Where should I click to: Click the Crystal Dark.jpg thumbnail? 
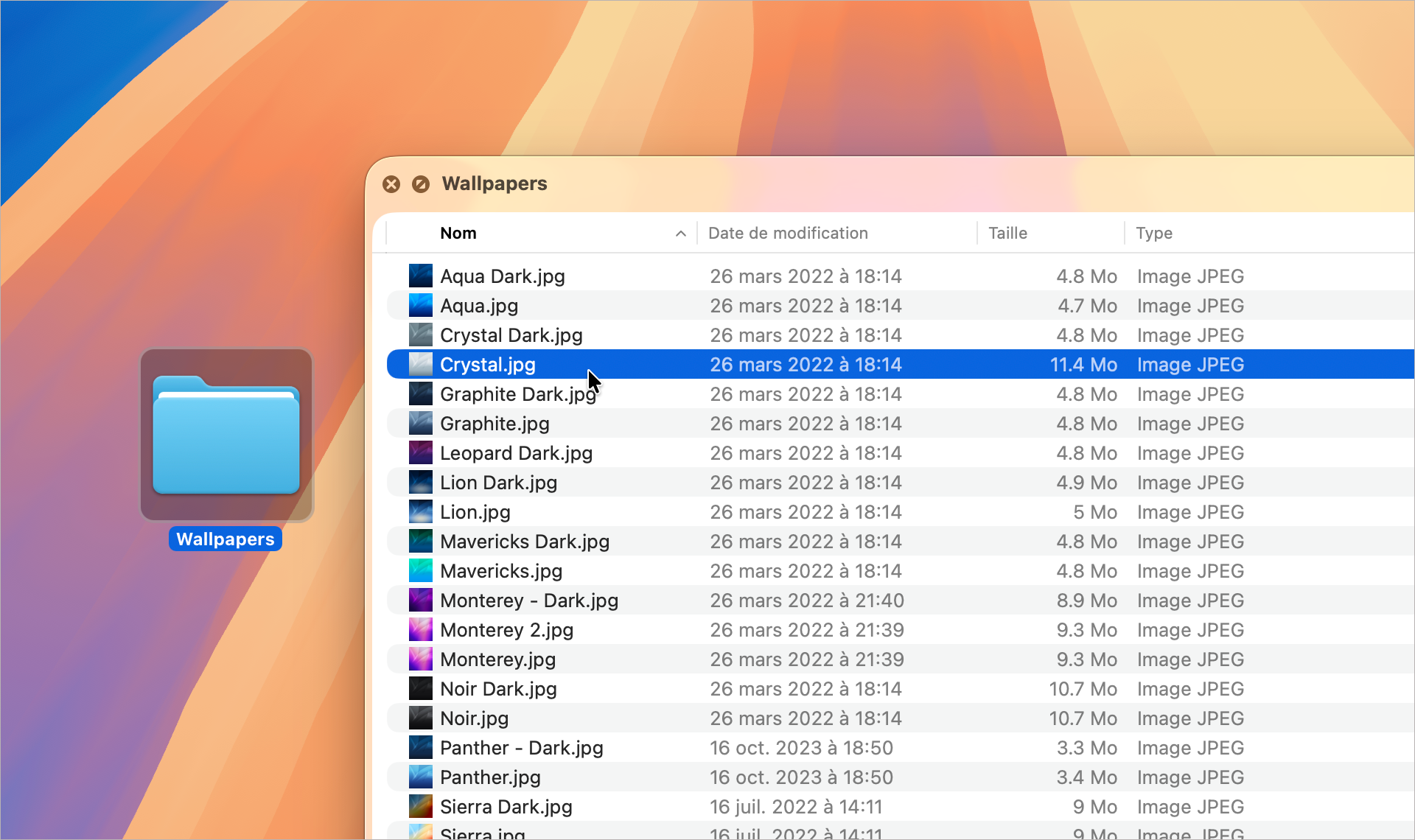point(421,335)
